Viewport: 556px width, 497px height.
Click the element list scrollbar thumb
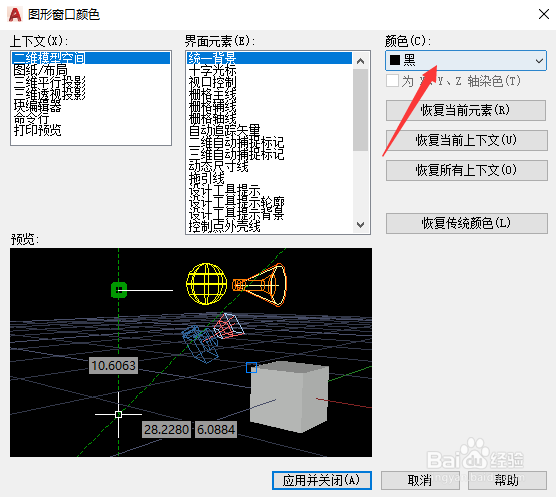[x=361, y=110]
